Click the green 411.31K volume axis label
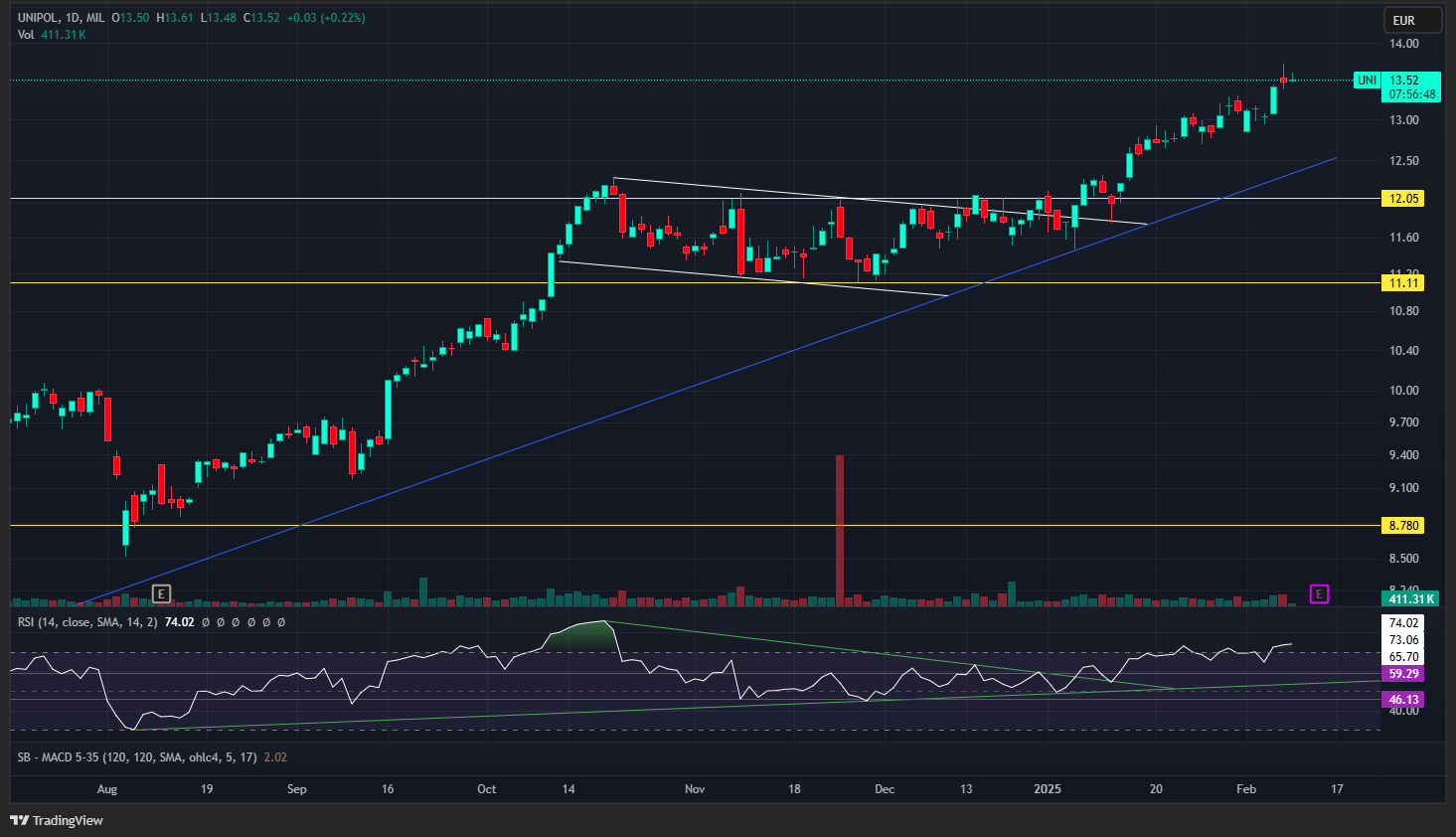The height and width of the screenshot is (837, 1456). [x=1411, y=599]
